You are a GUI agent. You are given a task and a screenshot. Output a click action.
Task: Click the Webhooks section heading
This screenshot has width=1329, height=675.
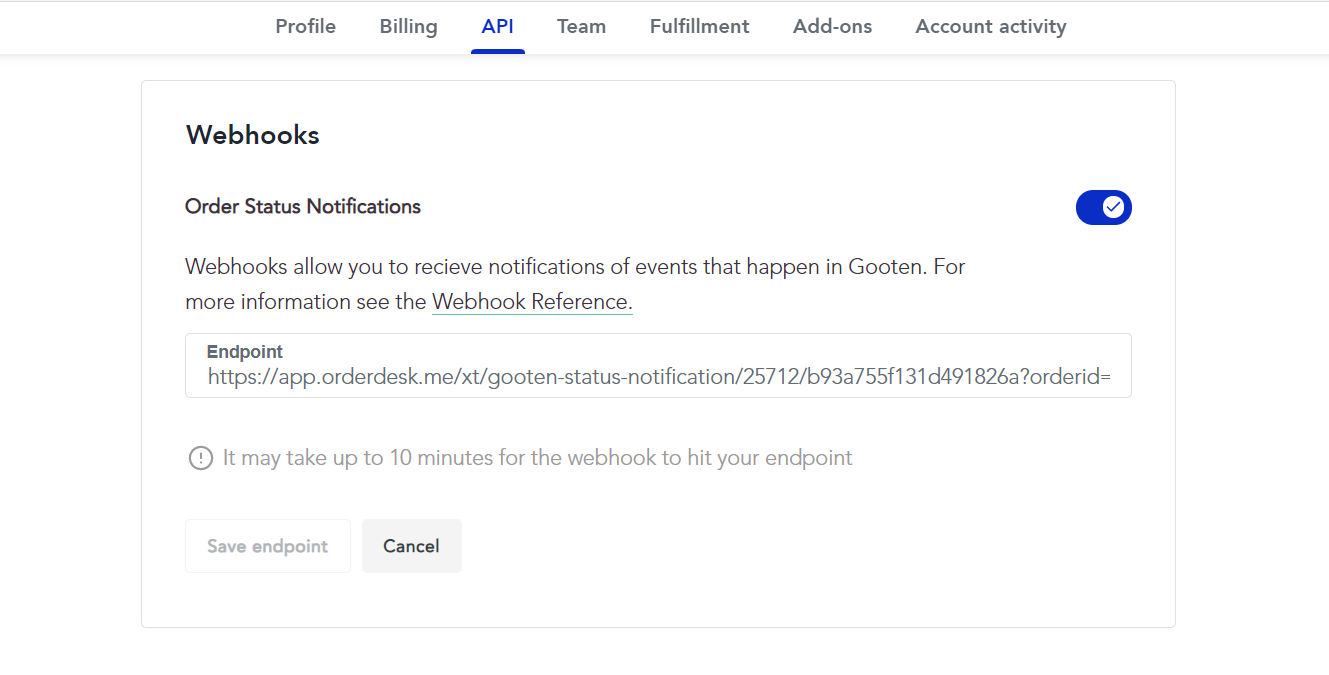pos(253,135)
